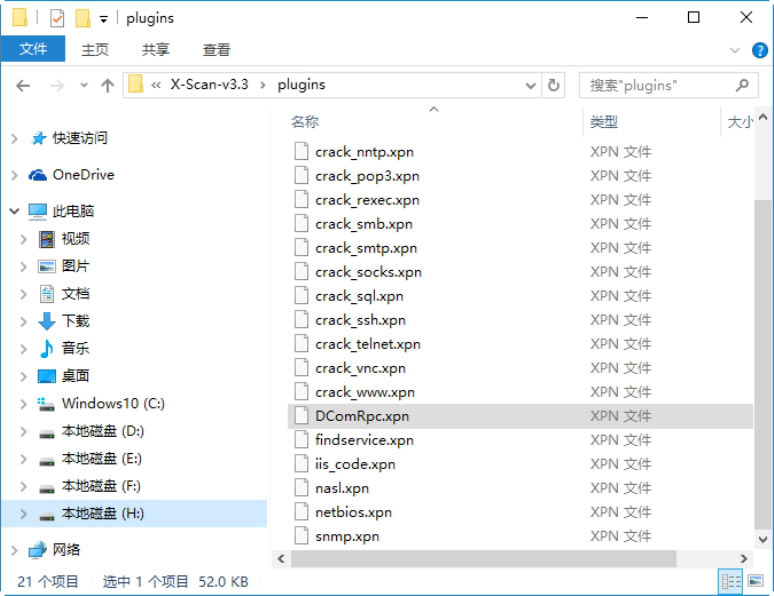This screenshot has width=774, height=596.
Task: Click X-Scan-v3.3 in the address path
Action: tap(209, 84)
